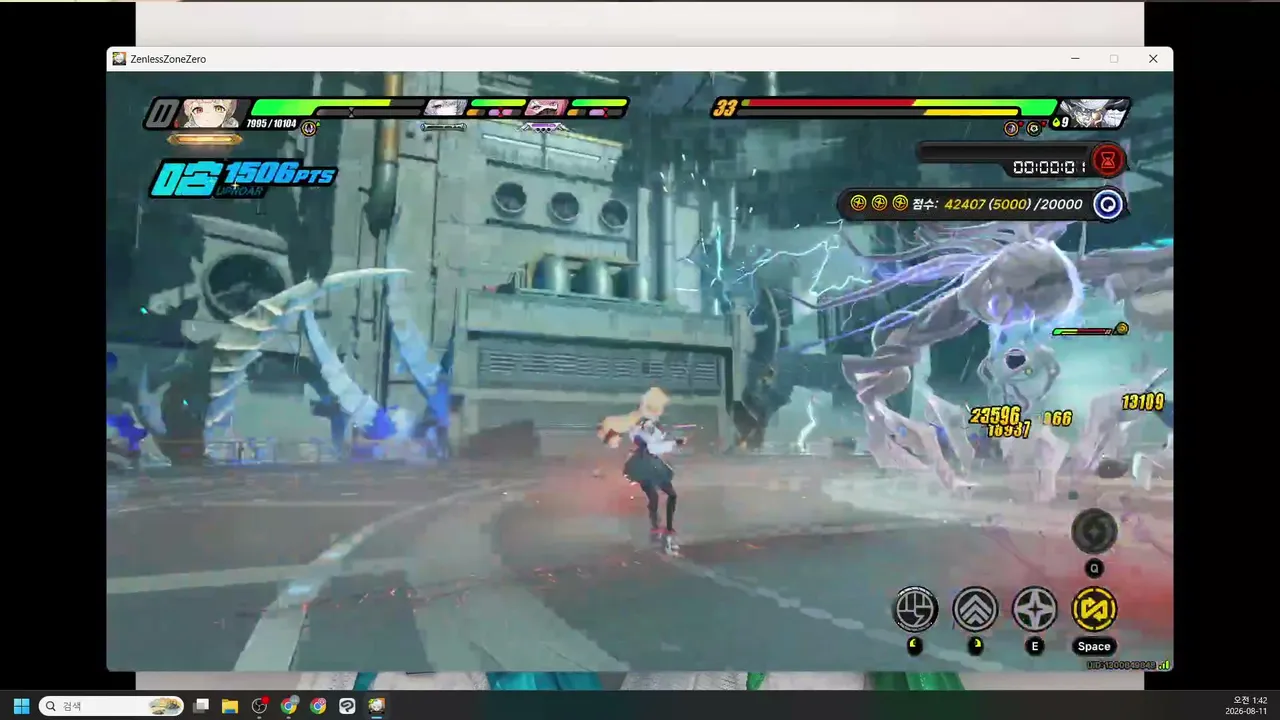Click the Space key label
Viewport: 1280px width, 720px height.
click(x=1094, y=647)
